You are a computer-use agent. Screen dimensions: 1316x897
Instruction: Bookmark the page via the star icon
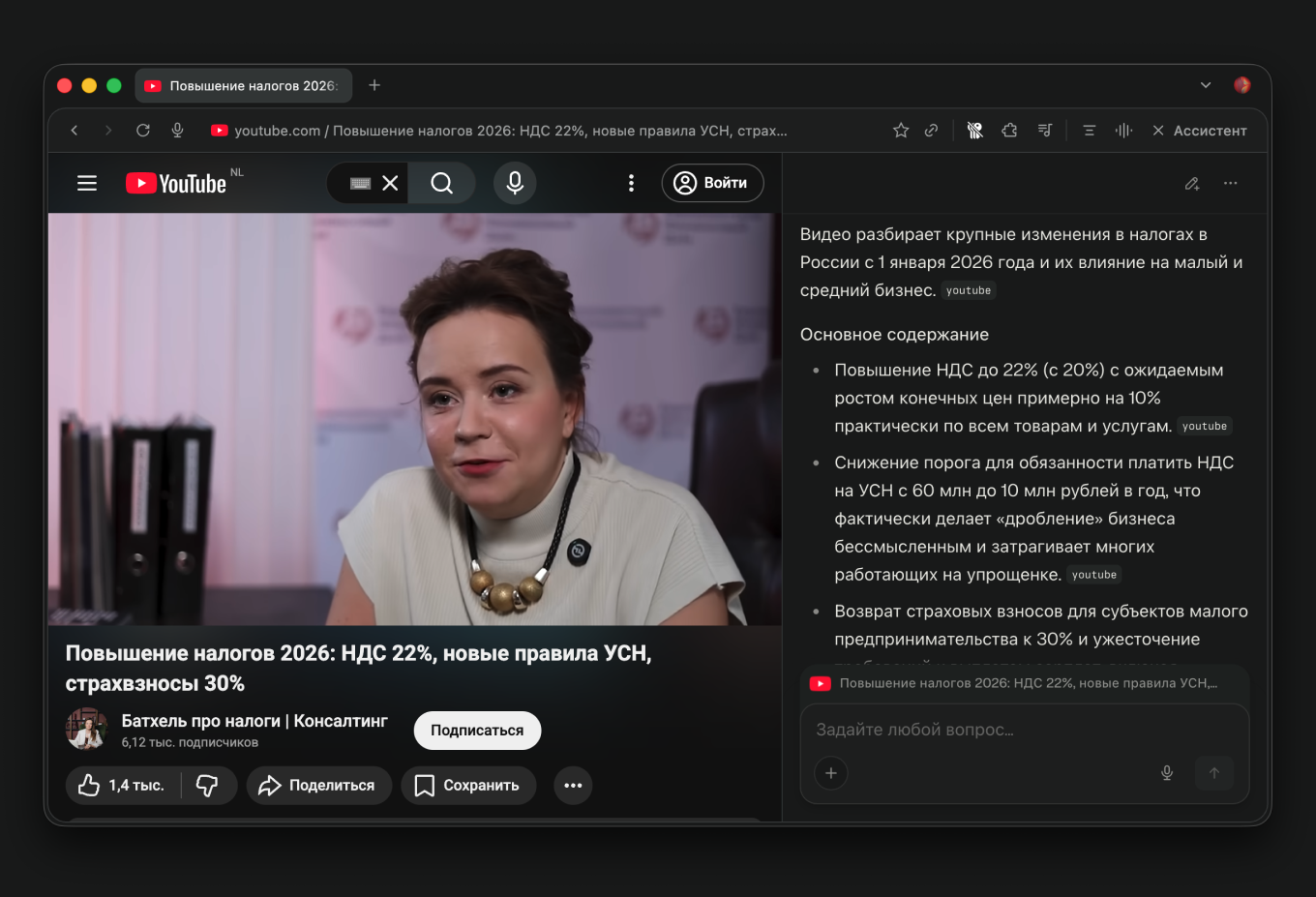point(900,130)
